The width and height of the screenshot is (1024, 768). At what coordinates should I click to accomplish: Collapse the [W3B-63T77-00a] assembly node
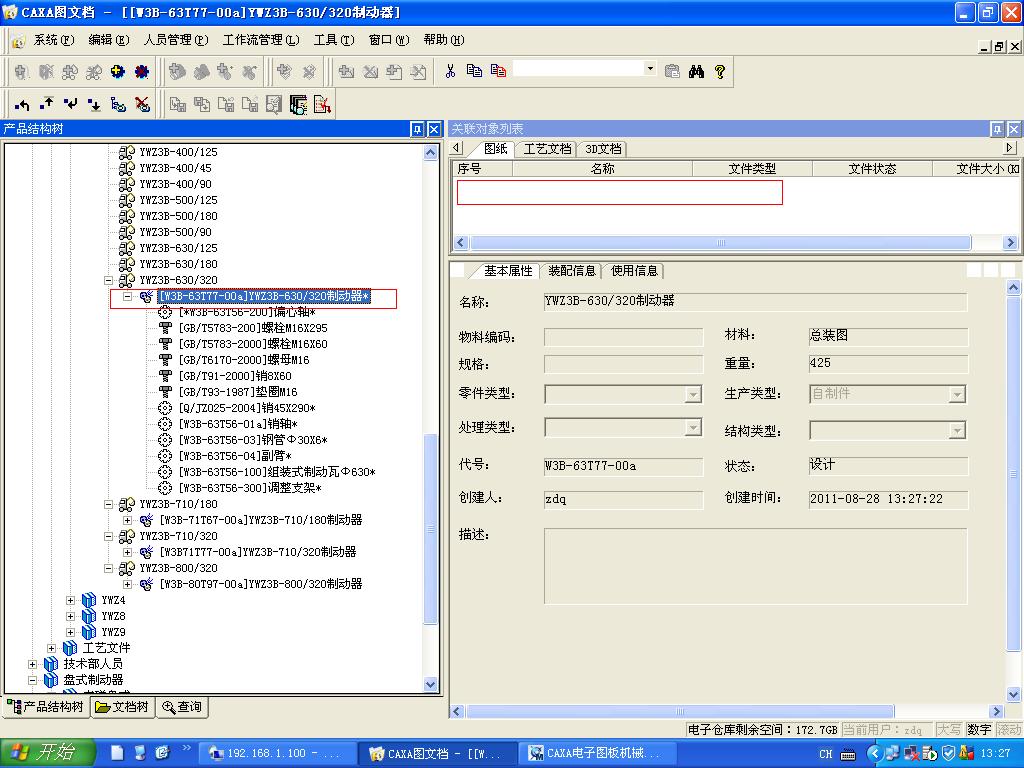click(128, 296)
